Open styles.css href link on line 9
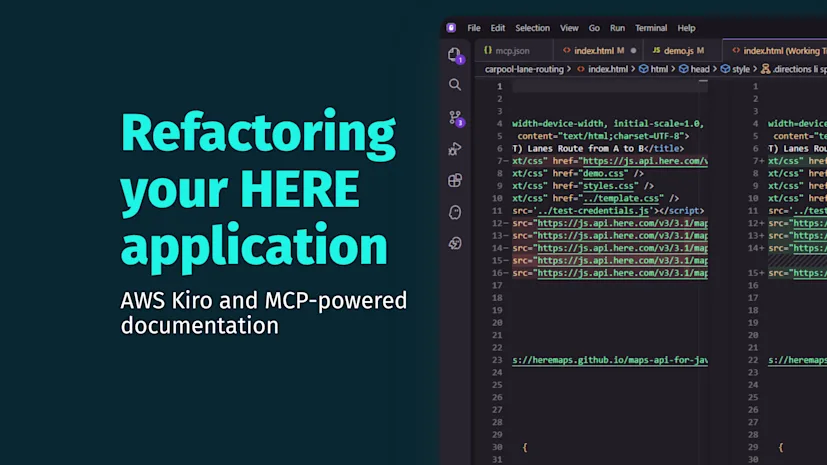 pos(608,186)
